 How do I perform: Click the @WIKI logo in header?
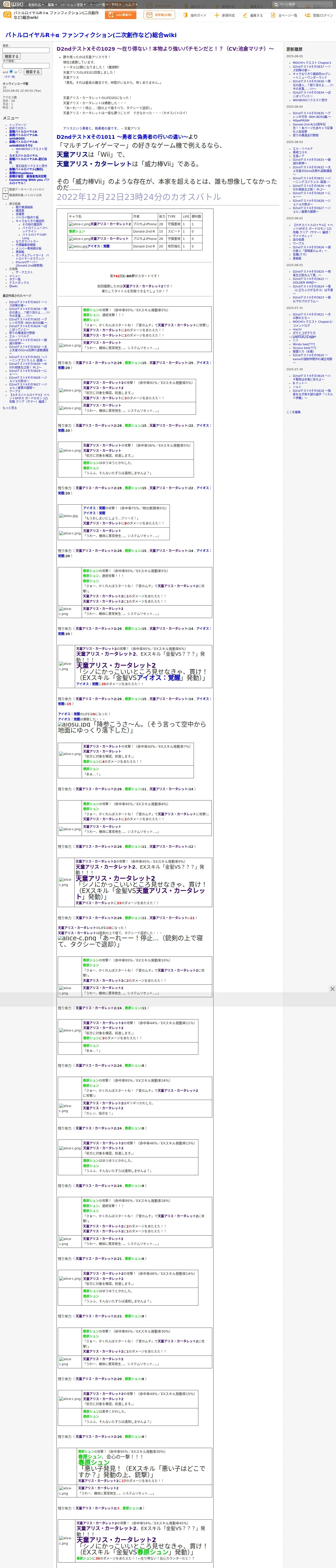point(13,4)
